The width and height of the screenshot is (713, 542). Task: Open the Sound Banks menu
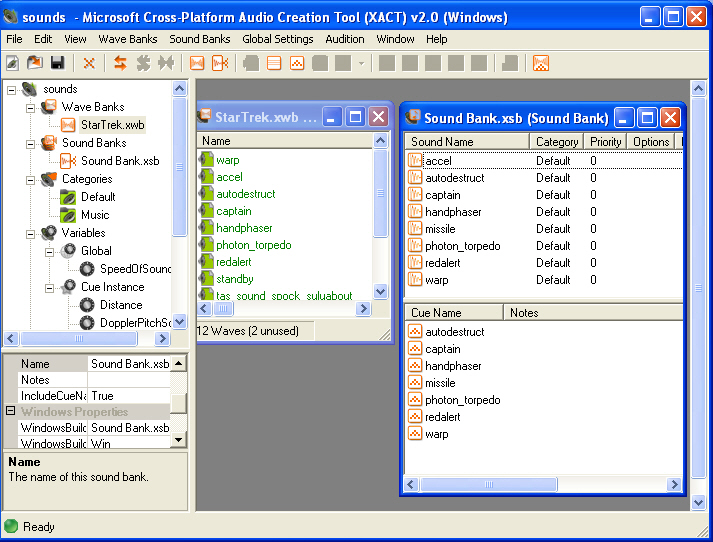pyautogui.click(x=200, y=39)
